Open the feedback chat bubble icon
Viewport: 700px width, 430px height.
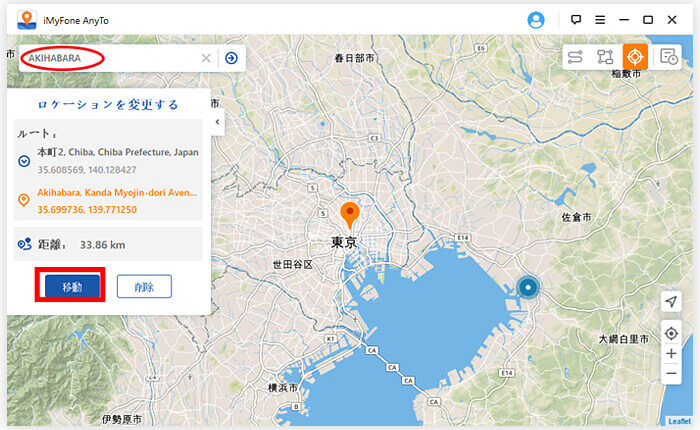576,19
